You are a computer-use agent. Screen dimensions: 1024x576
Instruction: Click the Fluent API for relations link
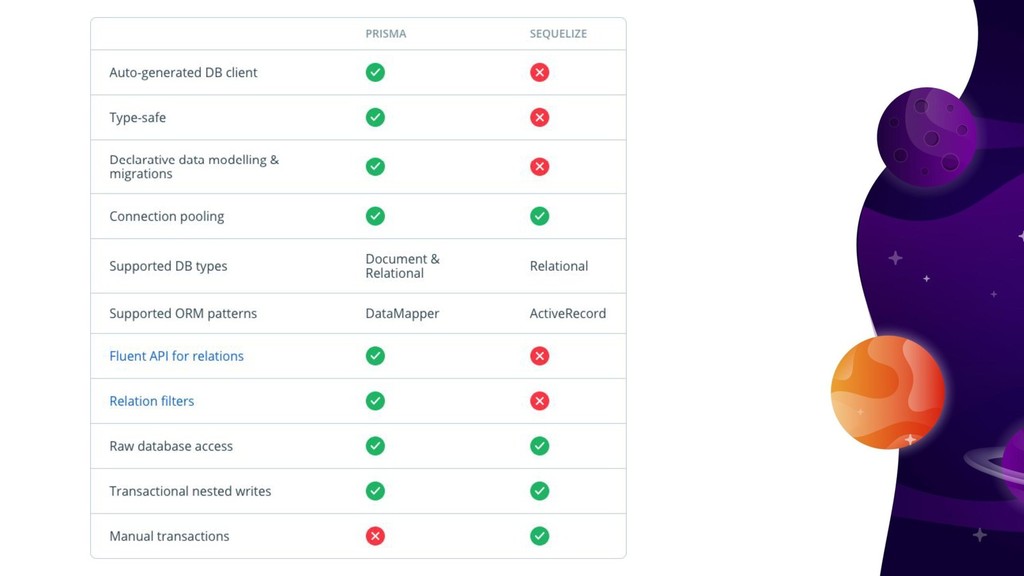pyautogui.click(x=176, y=356)
